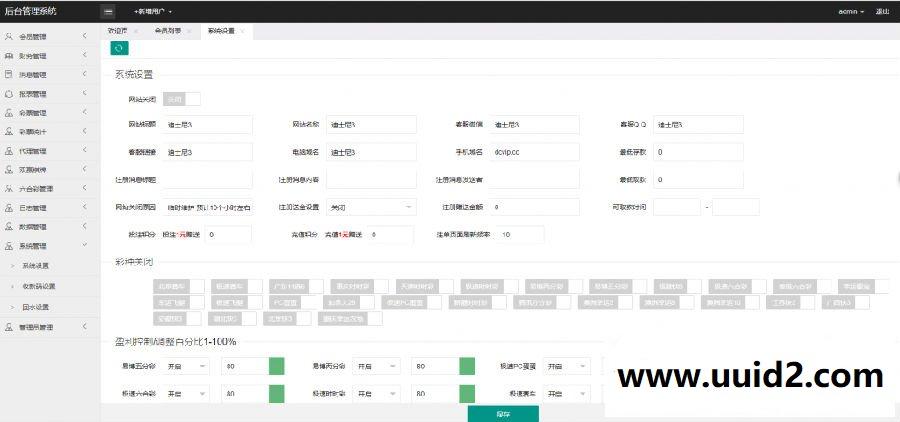This screenshot has width=900, height=422.
Task: Click the 数据管理 sidebar icon
Action: point(9,227)
